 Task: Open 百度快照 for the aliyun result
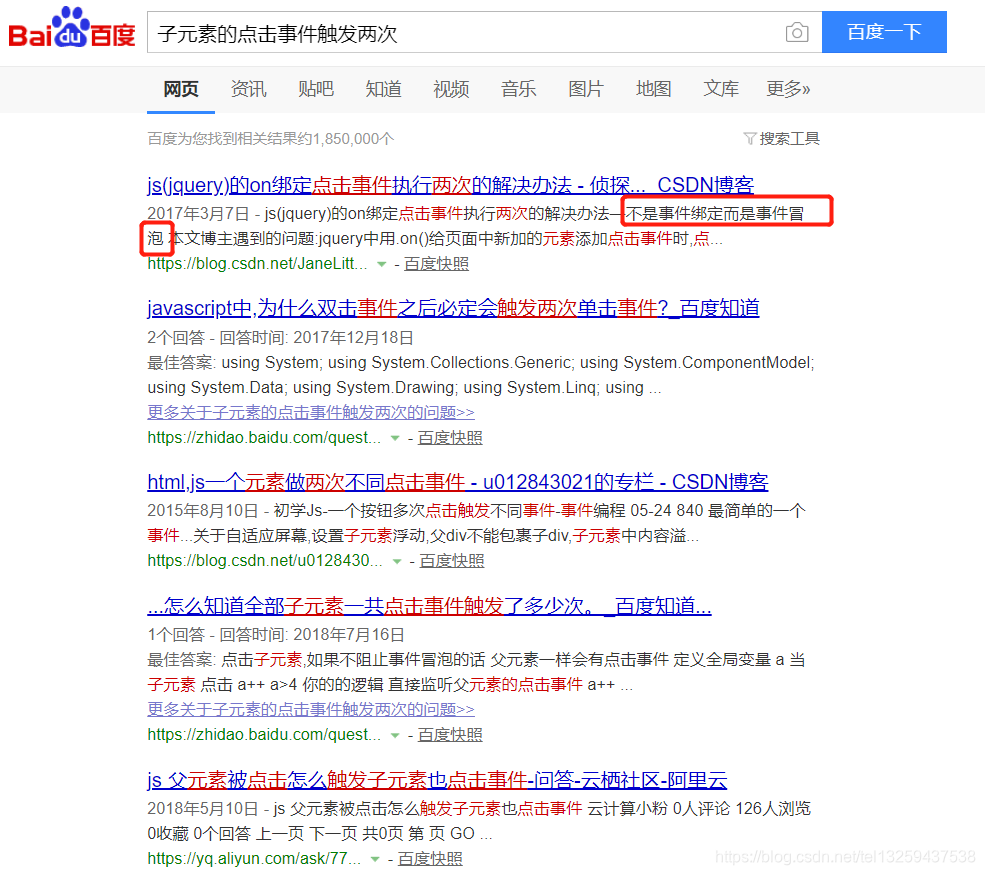click(x=430, y=858)
